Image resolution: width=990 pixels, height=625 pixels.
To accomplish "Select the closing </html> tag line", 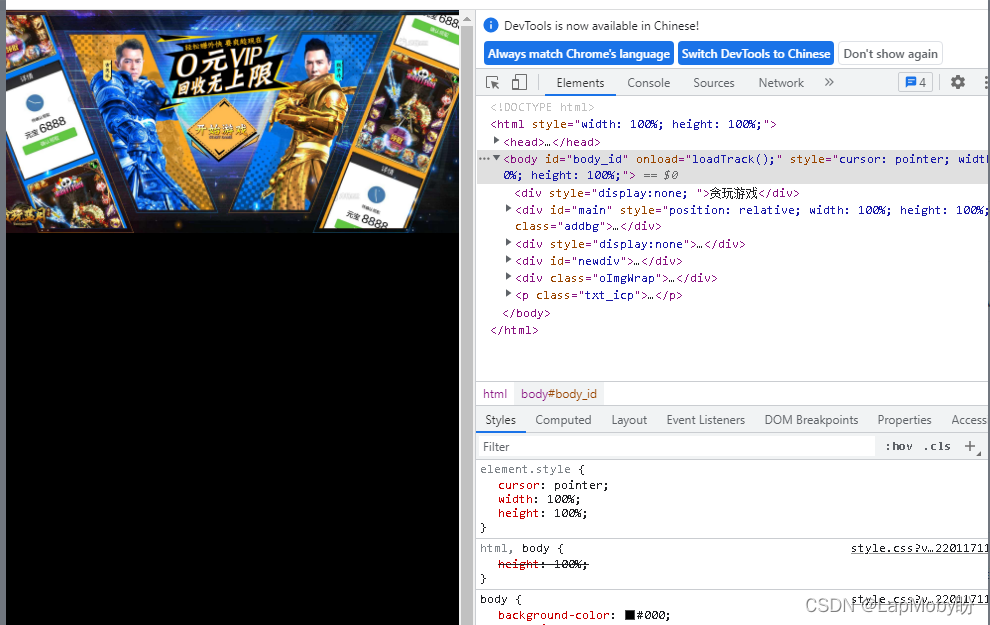I will click(514, 330).
